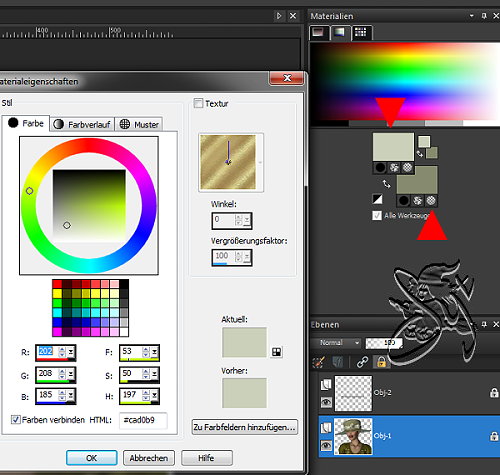
Task: Confirm with the OK button
Action: pos(92,458)
